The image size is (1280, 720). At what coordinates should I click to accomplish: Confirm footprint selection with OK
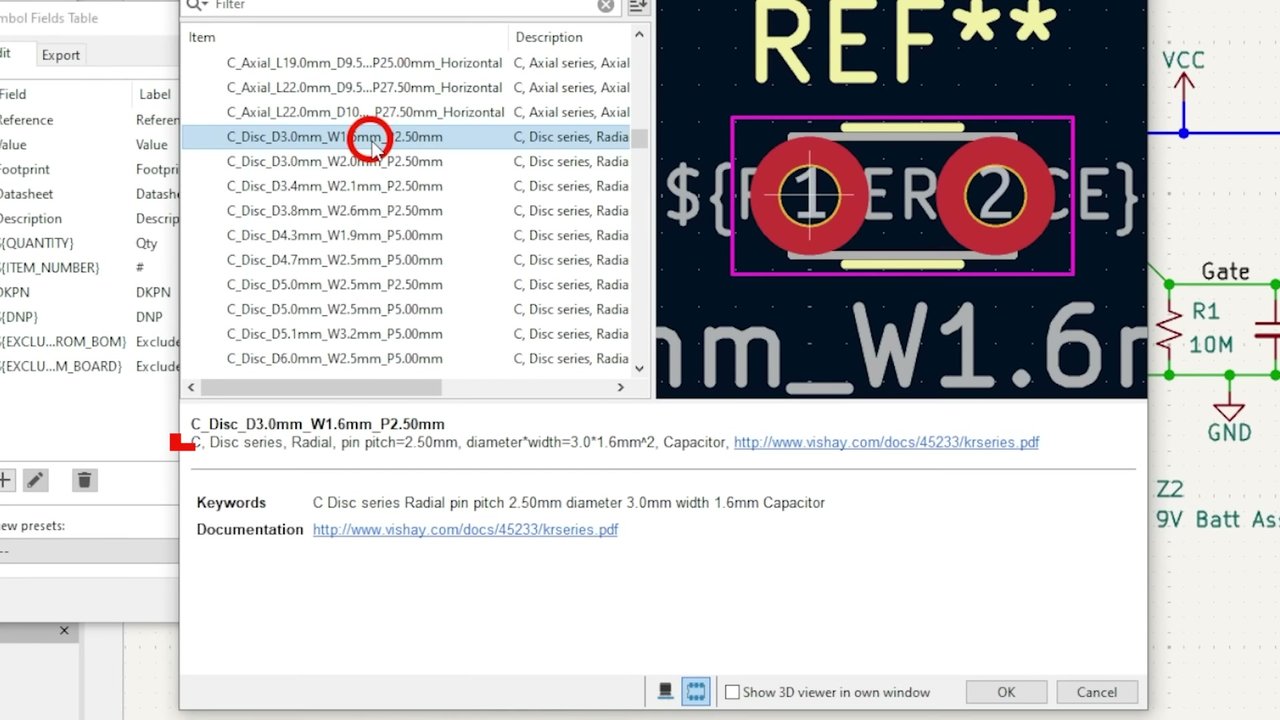[1006, 692]
